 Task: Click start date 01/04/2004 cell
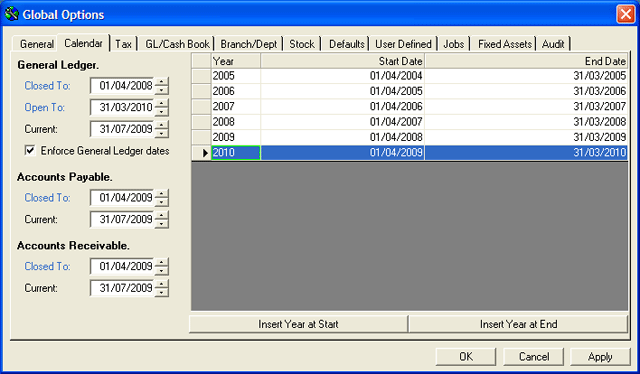342,76
